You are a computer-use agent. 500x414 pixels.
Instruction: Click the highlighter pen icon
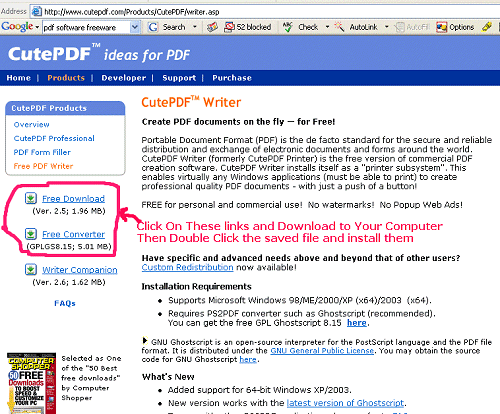(487, 27)
